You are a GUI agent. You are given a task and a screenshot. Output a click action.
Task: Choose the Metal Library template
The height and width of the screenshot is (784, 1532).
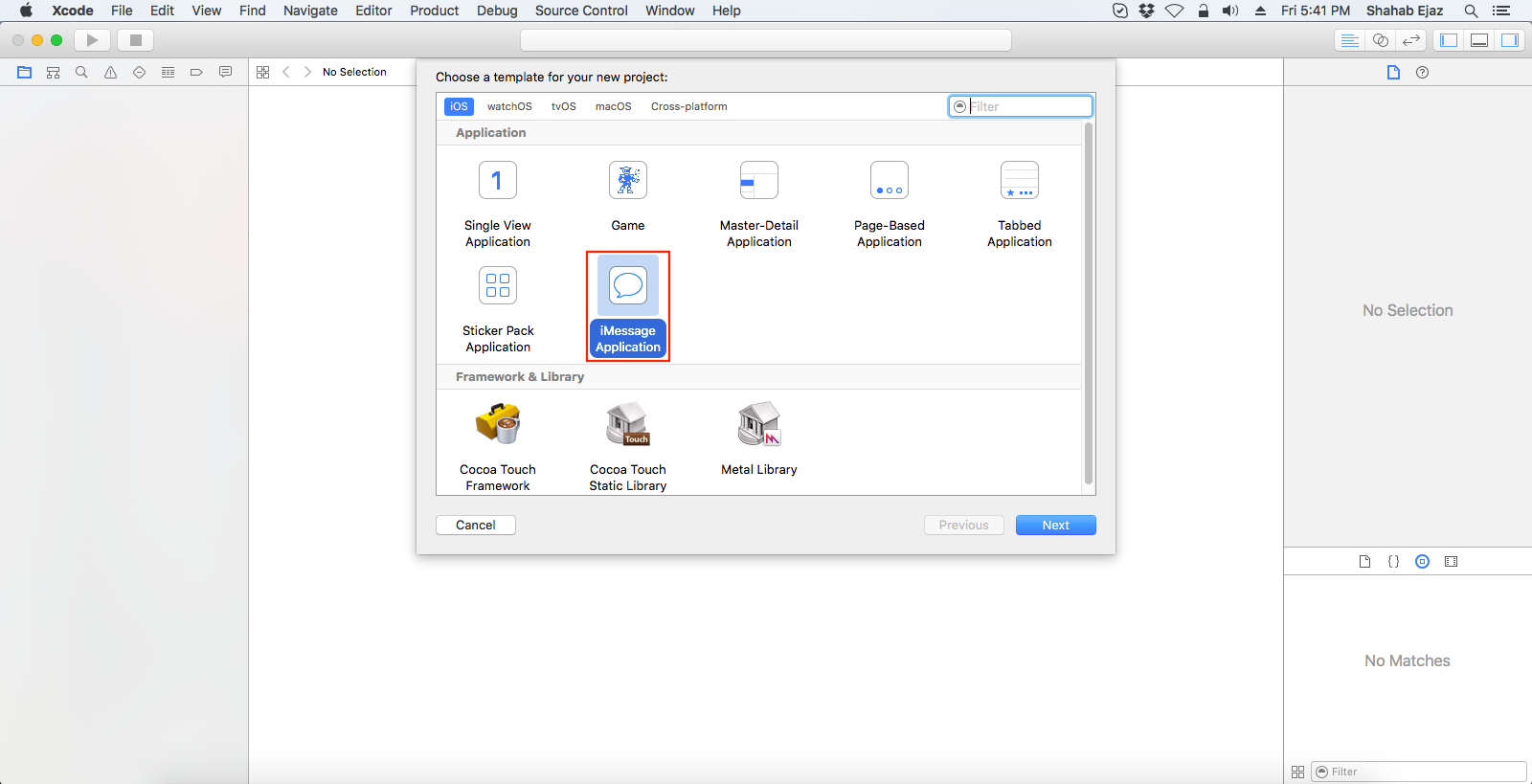pyautogui.click(x=759, y=439)
